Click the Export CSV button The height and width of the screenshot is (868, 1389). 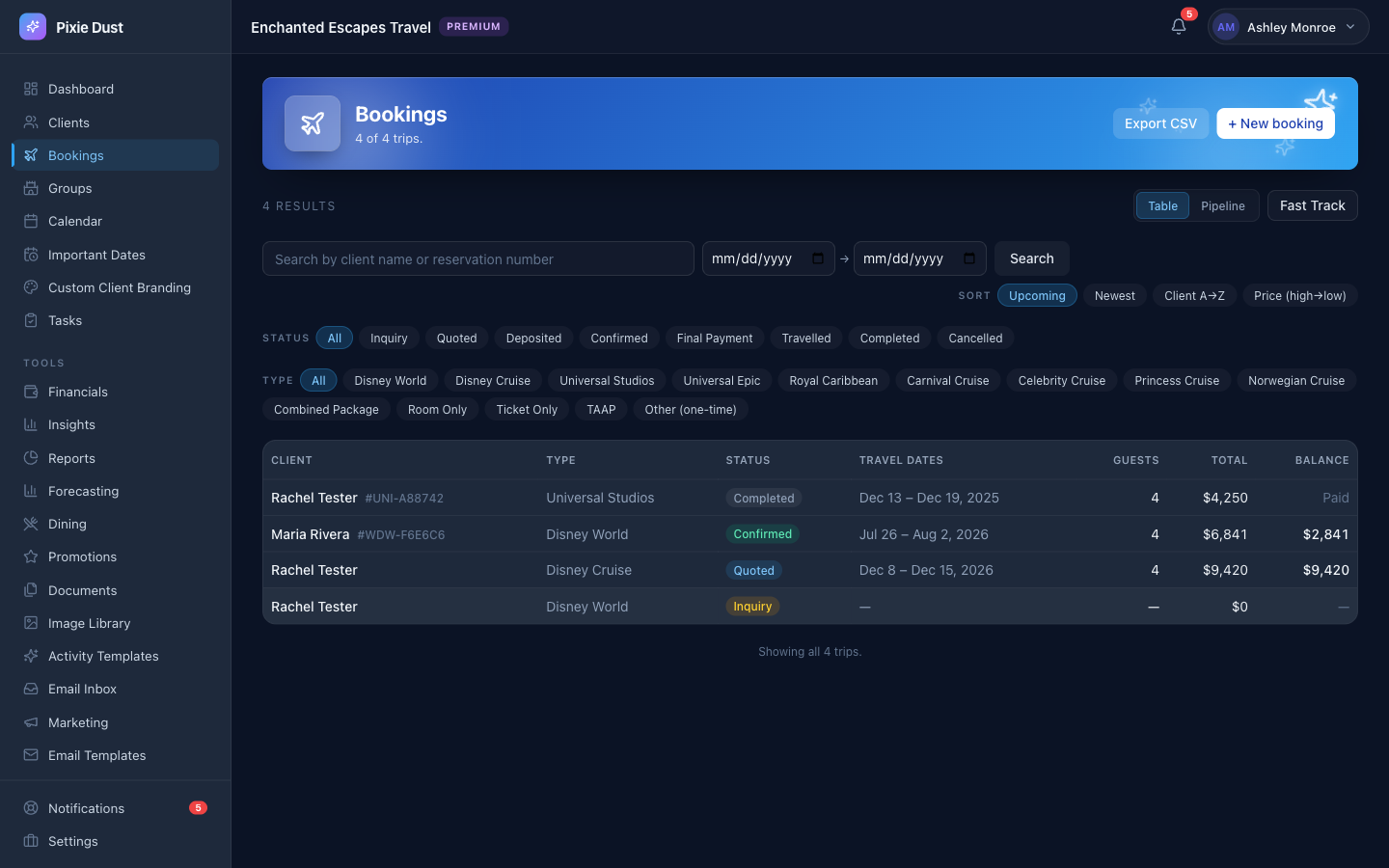tap(1160, 123)
